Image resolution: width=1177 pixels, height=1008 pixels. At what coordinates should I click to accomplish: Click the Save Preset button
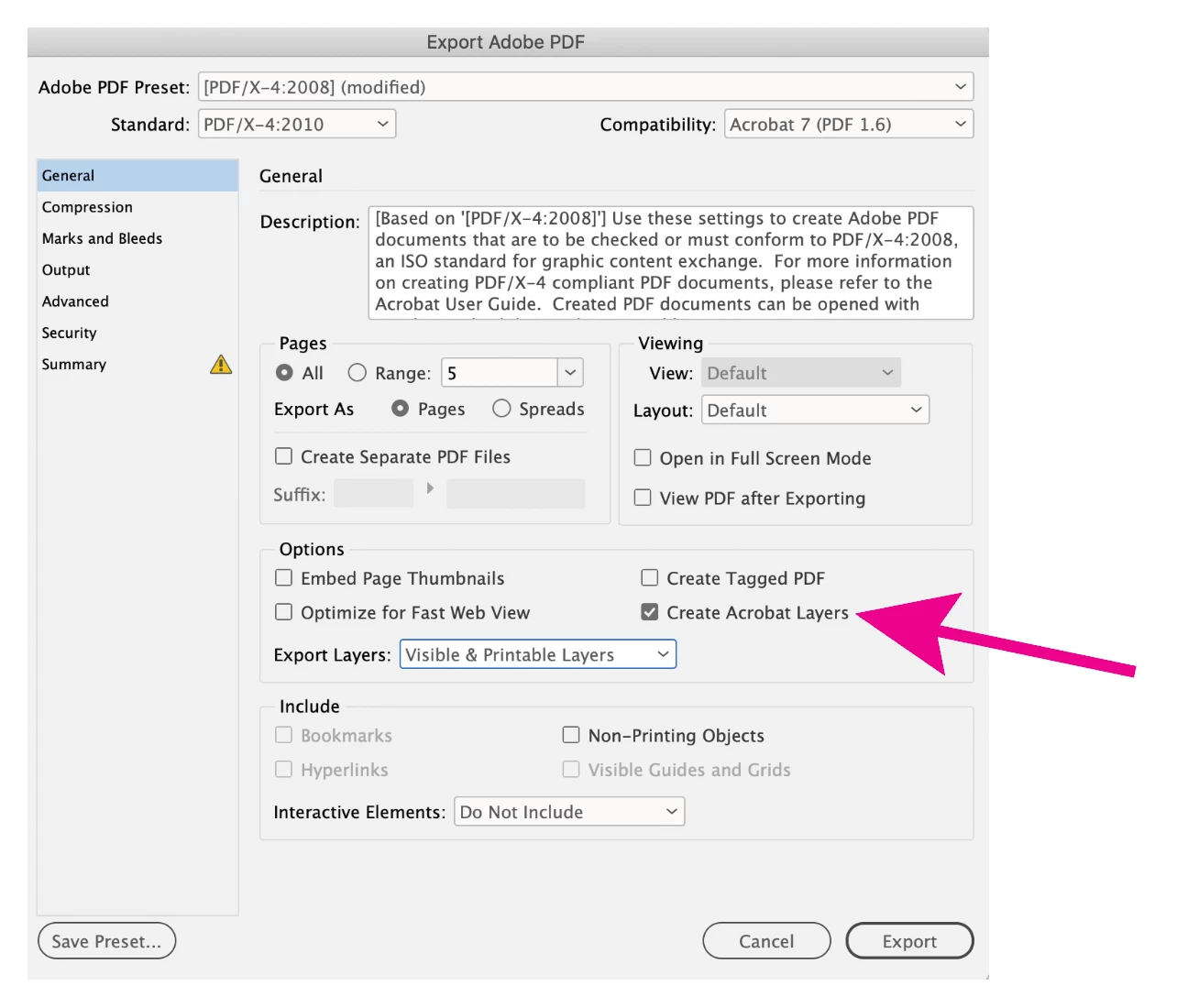(106, 941)
